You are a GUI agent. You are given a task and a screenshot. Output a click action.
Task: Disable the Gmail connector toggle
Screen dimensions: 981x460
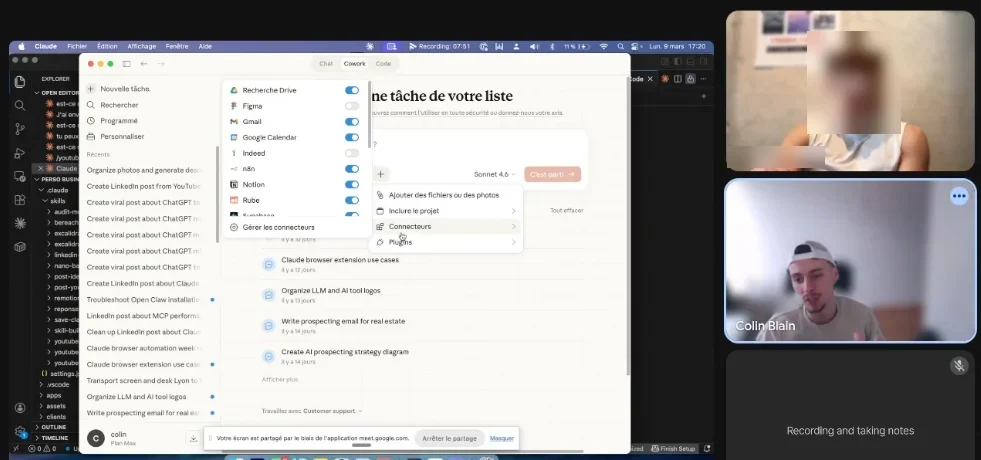click(352, 121)
